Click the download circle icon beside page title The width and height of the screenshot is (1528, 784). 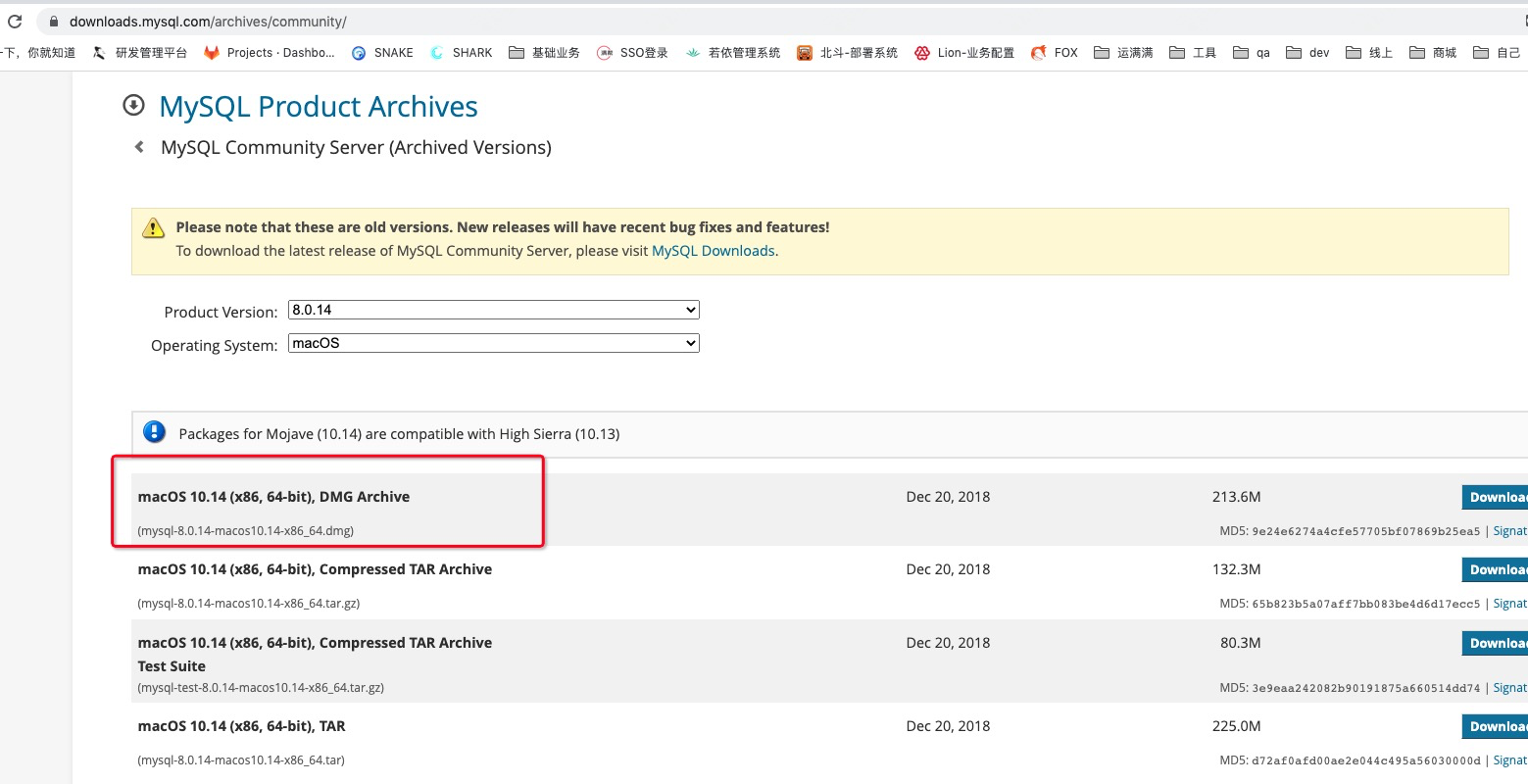click(x=133, y=106)
